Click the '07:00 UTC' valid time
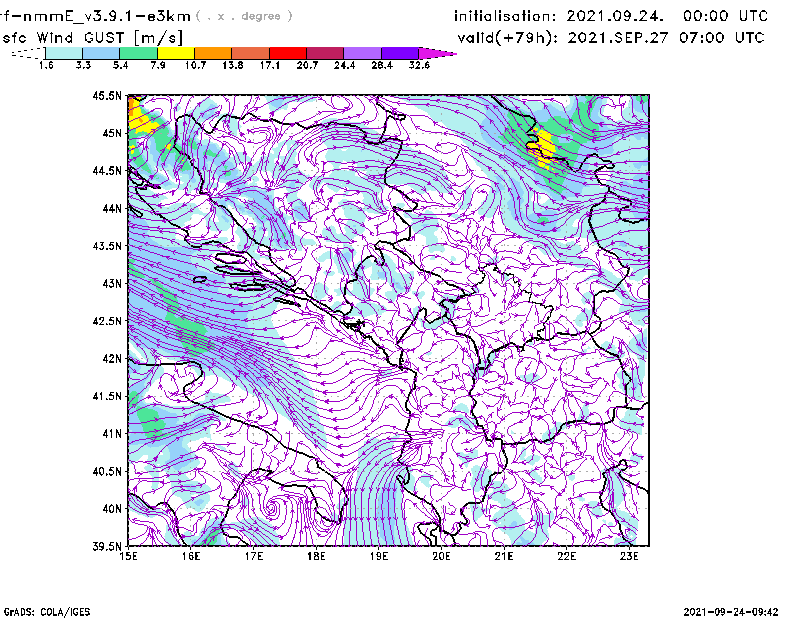The width and height of the screenshot is (800, 618). point(722,38)
